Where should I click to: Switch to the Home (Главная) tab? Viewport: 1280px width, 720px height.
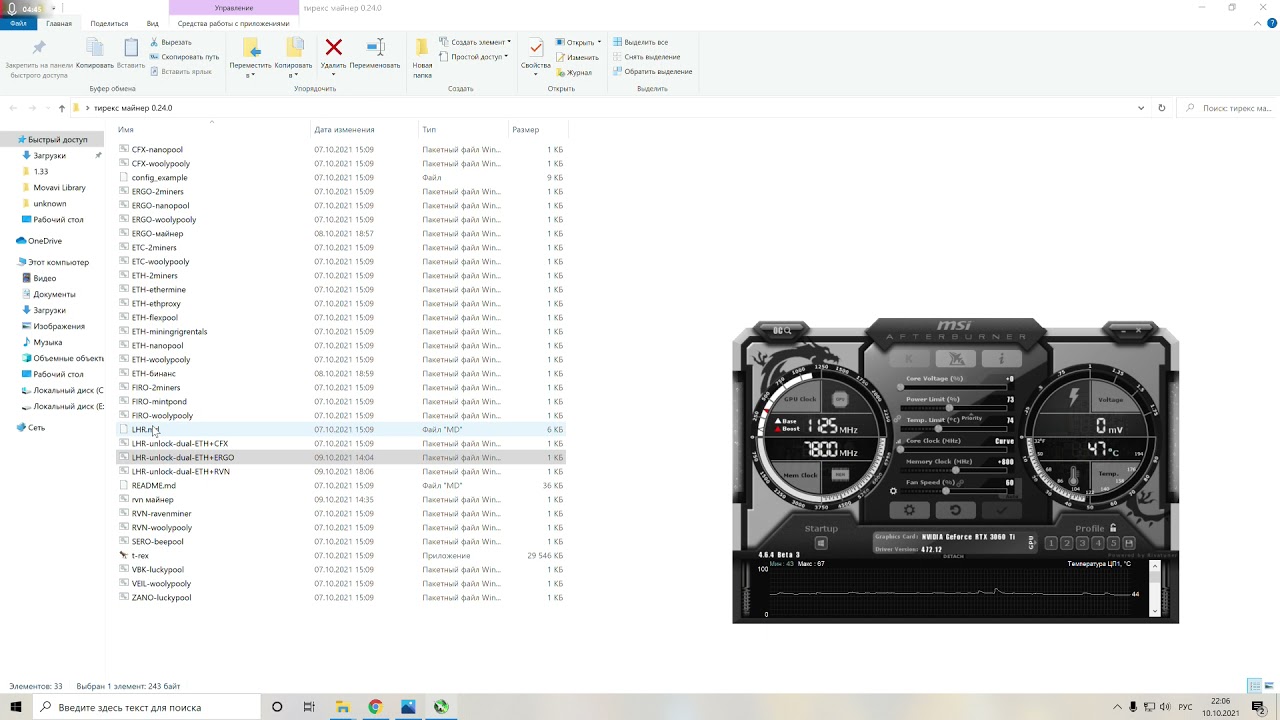pos(59,23)
